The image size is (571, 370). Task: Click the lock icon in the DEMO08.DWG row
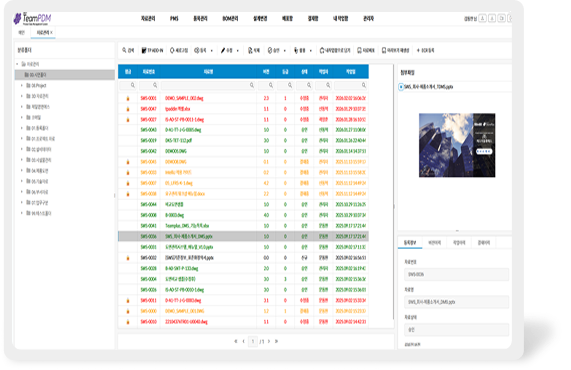(128, 162)
